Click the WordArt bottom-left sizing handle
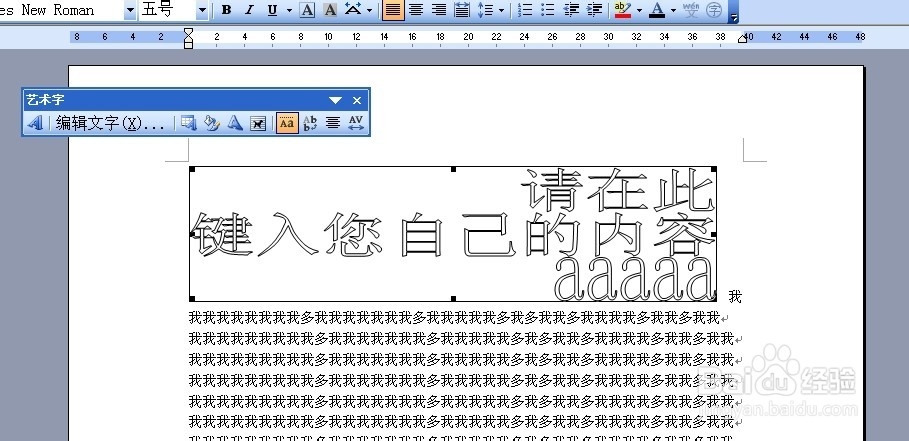The width and height of the screenshot is (909, 441). pyautogui.click(x=192, y=299)
